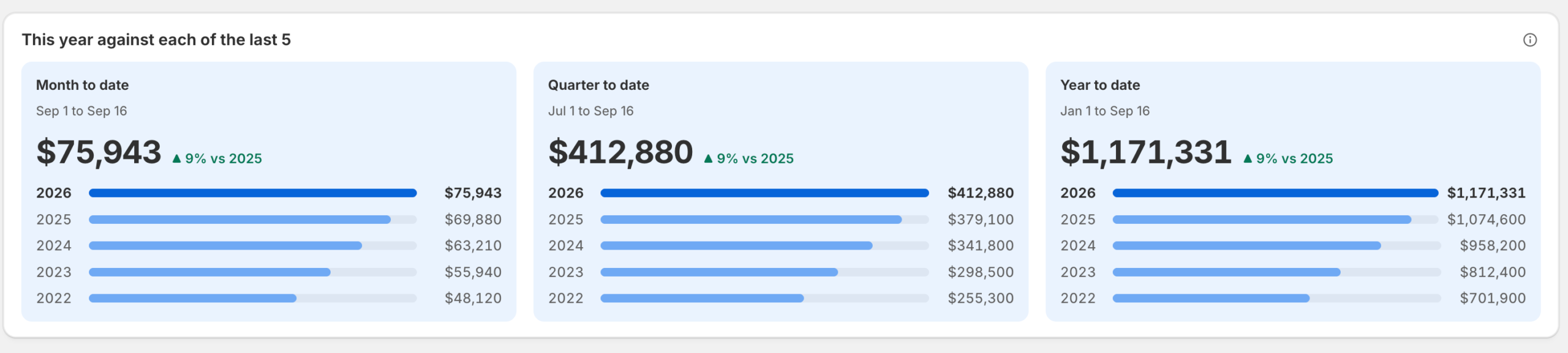Click the large $1,171,331 total
Viewport: 1568px width, 353px height.
(x=1146, y=152)
